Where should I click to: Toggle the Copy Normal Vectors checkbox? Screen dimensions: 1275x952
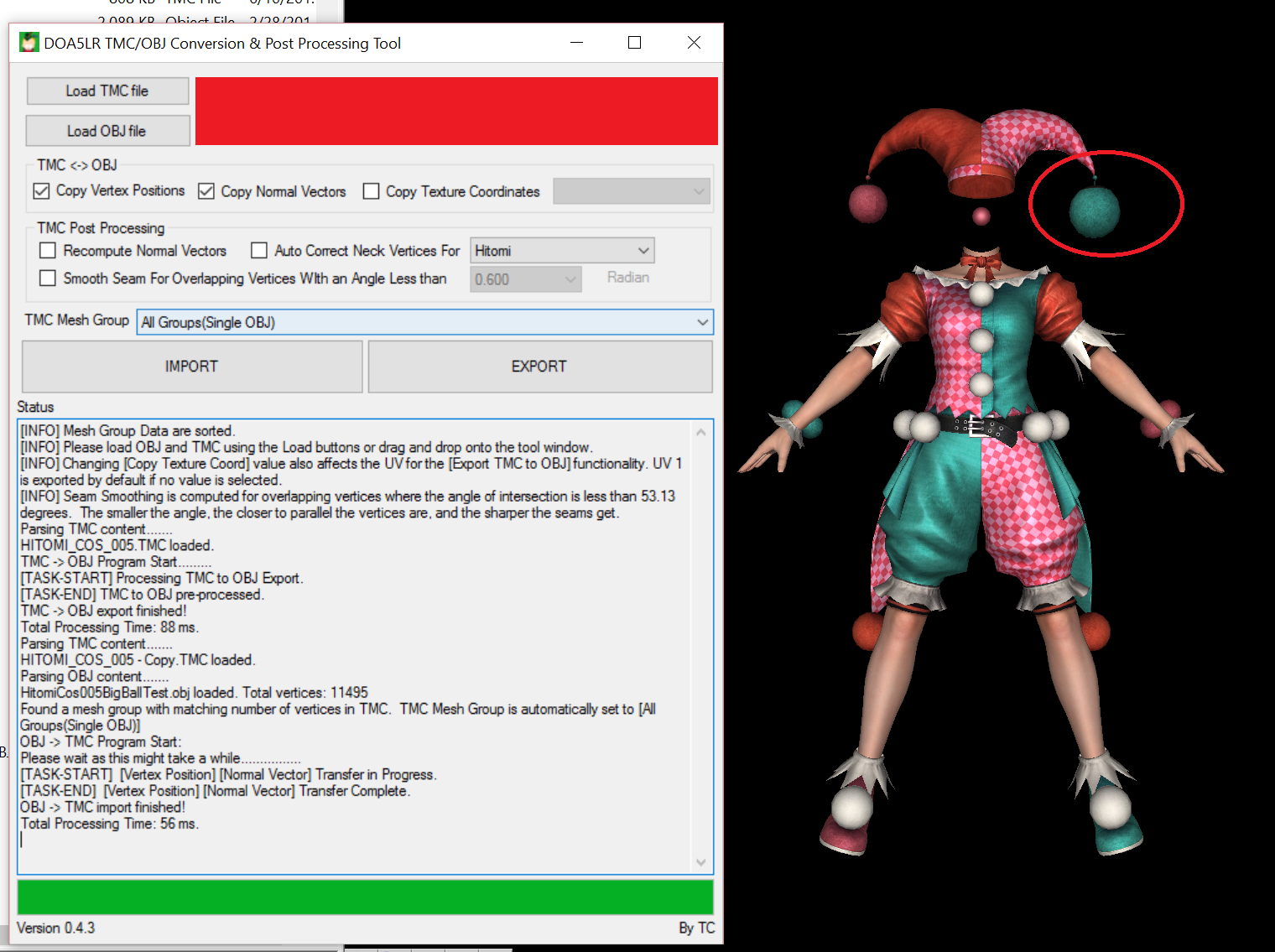pyautogui.click(x=206, y=191)
